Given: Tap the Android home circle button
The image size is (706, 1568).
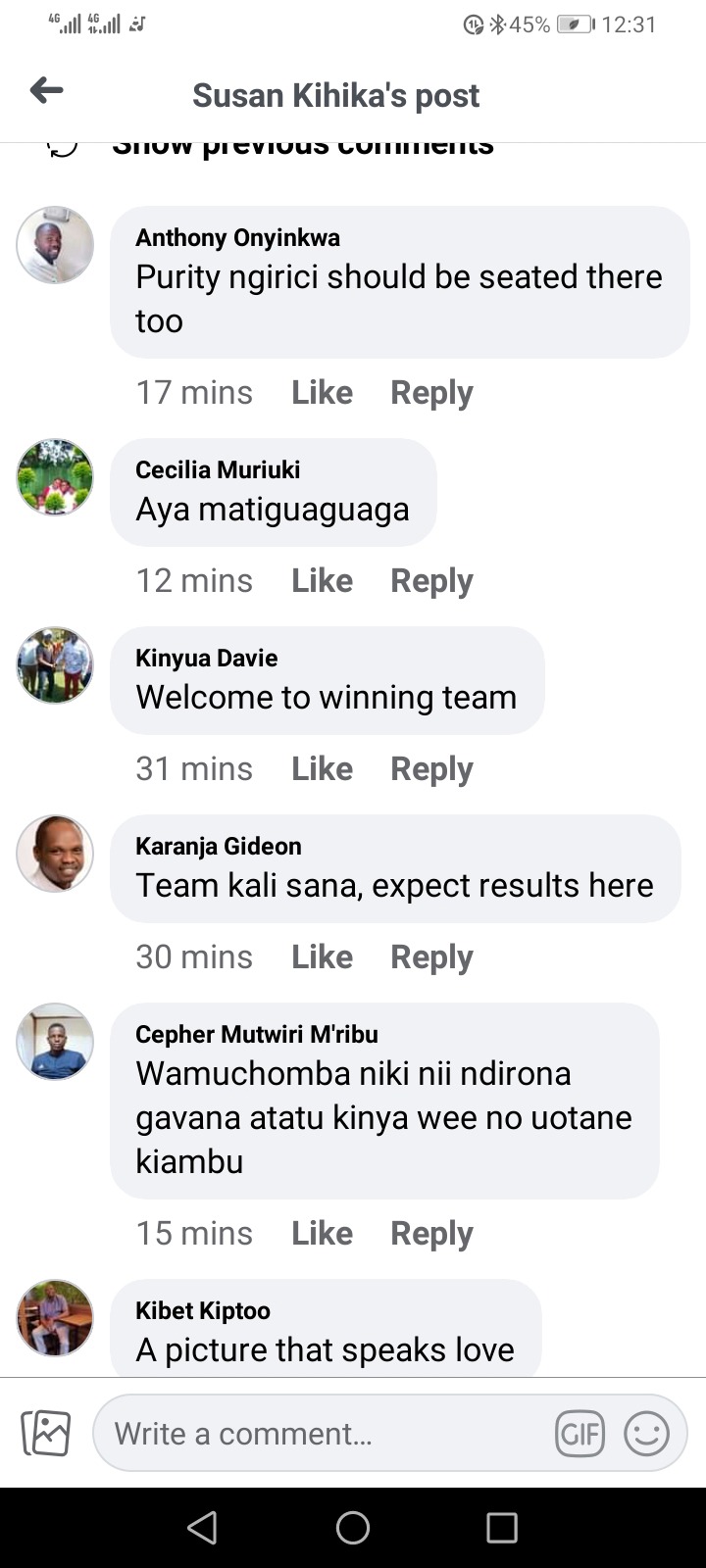Looking at the screenshot, I should pyautogui.click(x=353, y=1527).
